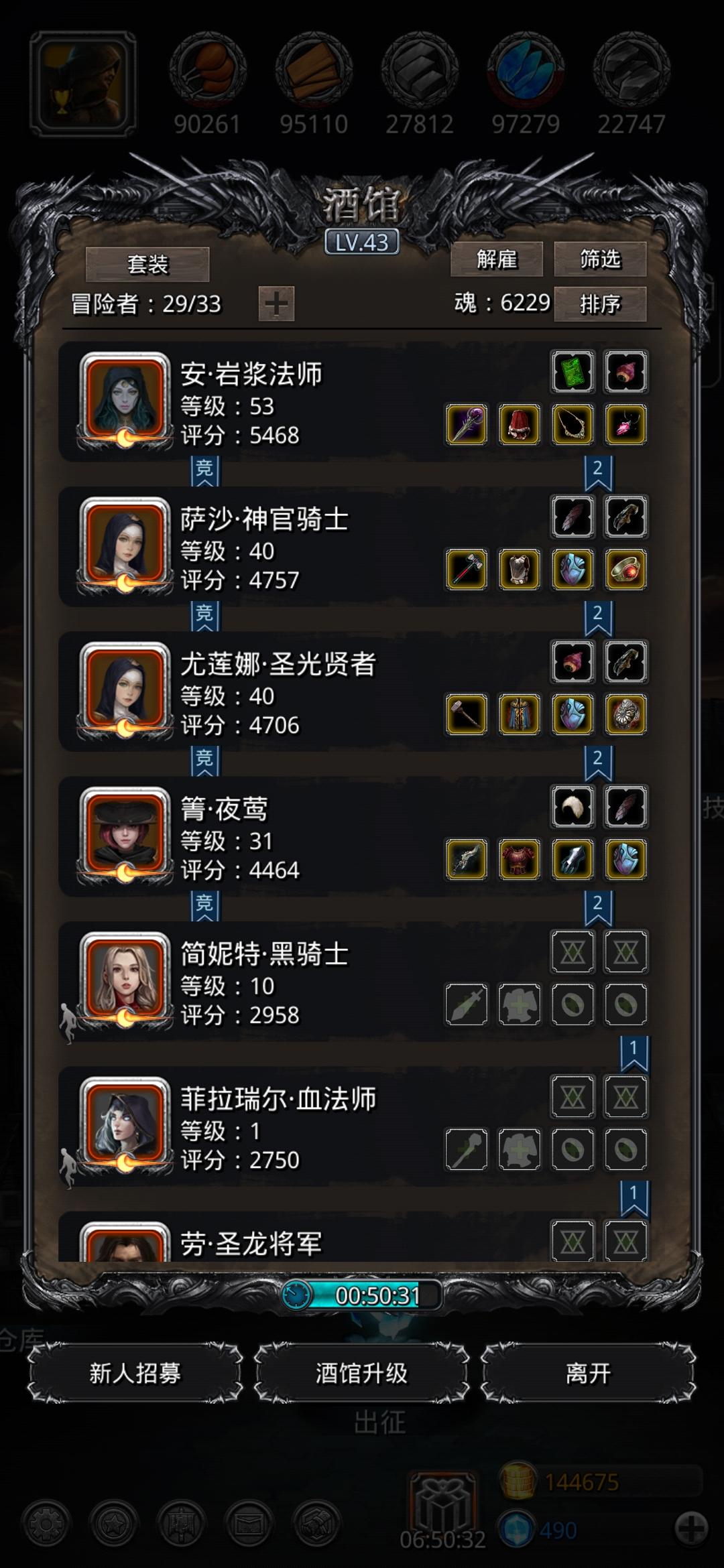Tap the 00:50:31 timer progress bar
The image size is (724, 1568).
point(362,1295)
